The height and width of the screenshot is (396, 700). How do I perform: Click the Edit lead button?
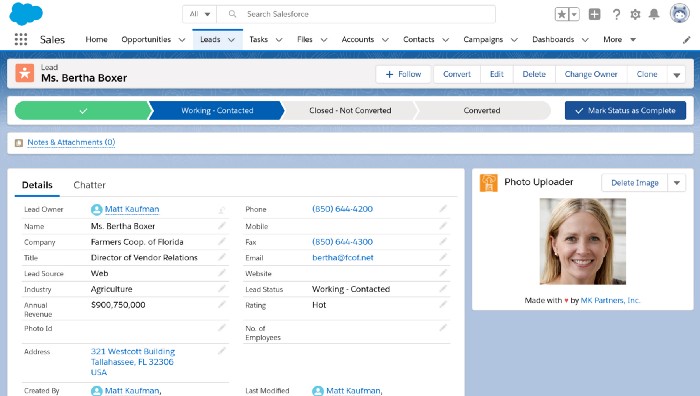496,75
